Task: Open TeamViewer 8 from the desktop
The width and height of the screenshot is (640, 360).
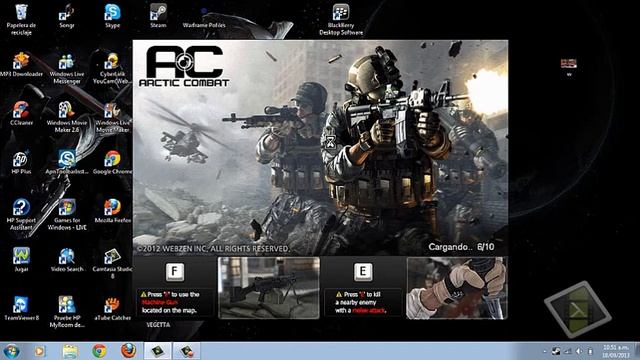Action: 21,308
